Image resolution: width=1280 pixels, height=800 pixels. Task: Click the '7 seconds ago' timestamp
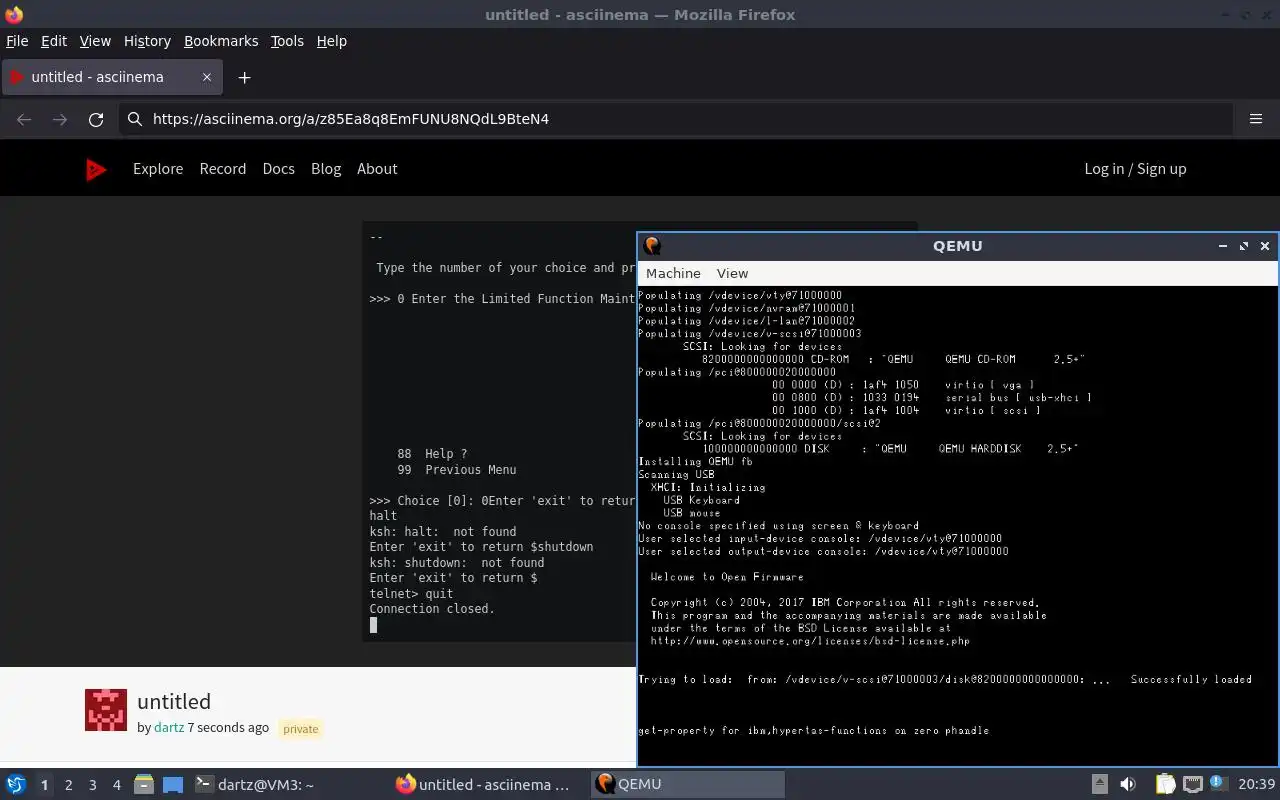click(228, 727)
